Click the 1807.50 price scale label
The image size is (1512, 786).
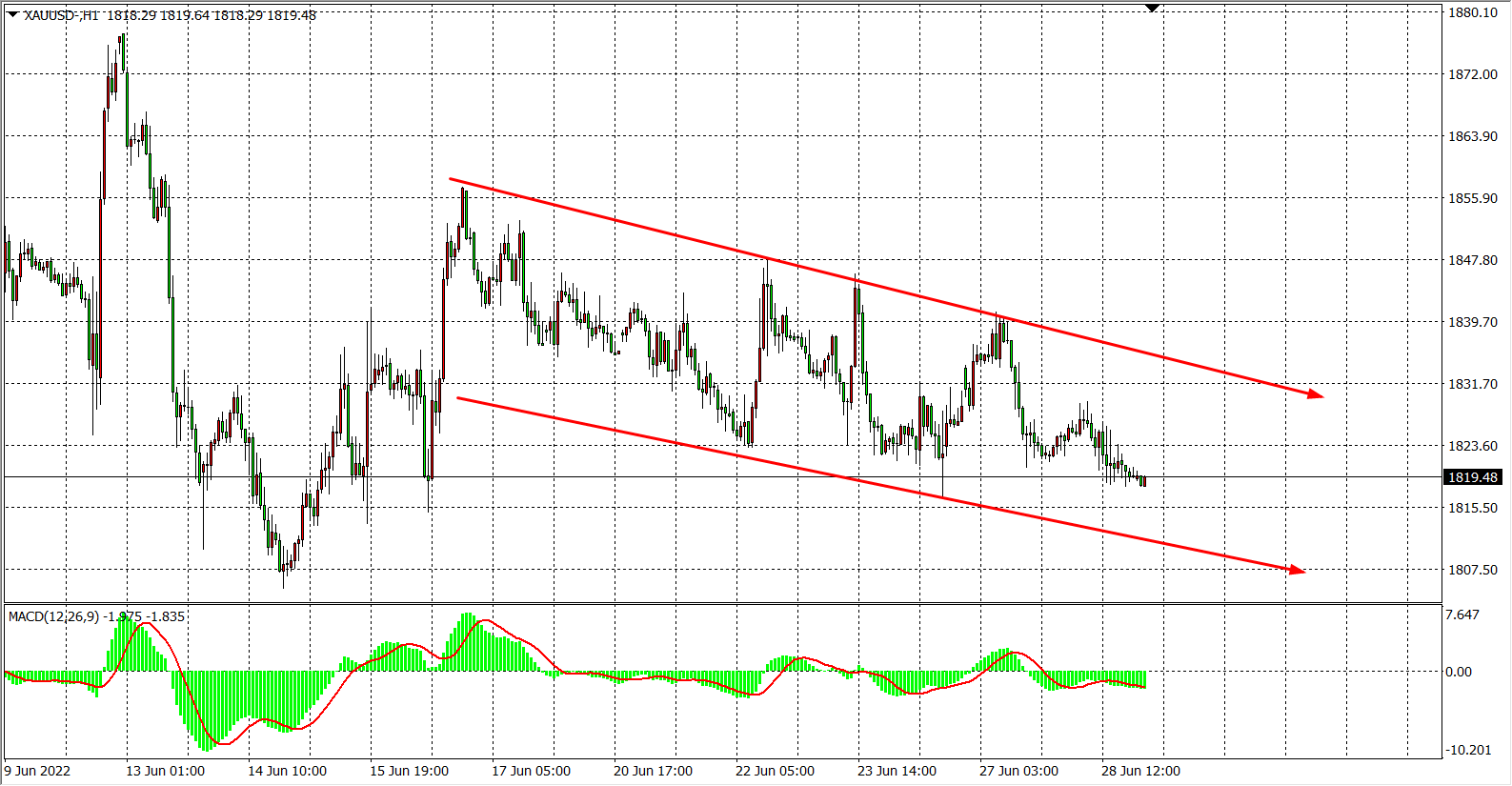[x=1472, y=570]
